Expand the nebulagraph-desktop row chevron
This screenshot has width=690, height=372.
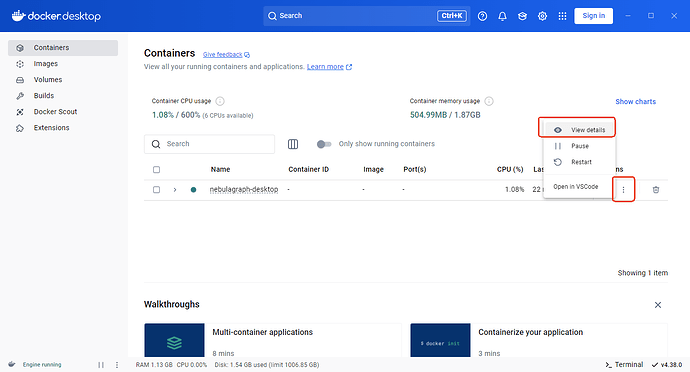175,190
